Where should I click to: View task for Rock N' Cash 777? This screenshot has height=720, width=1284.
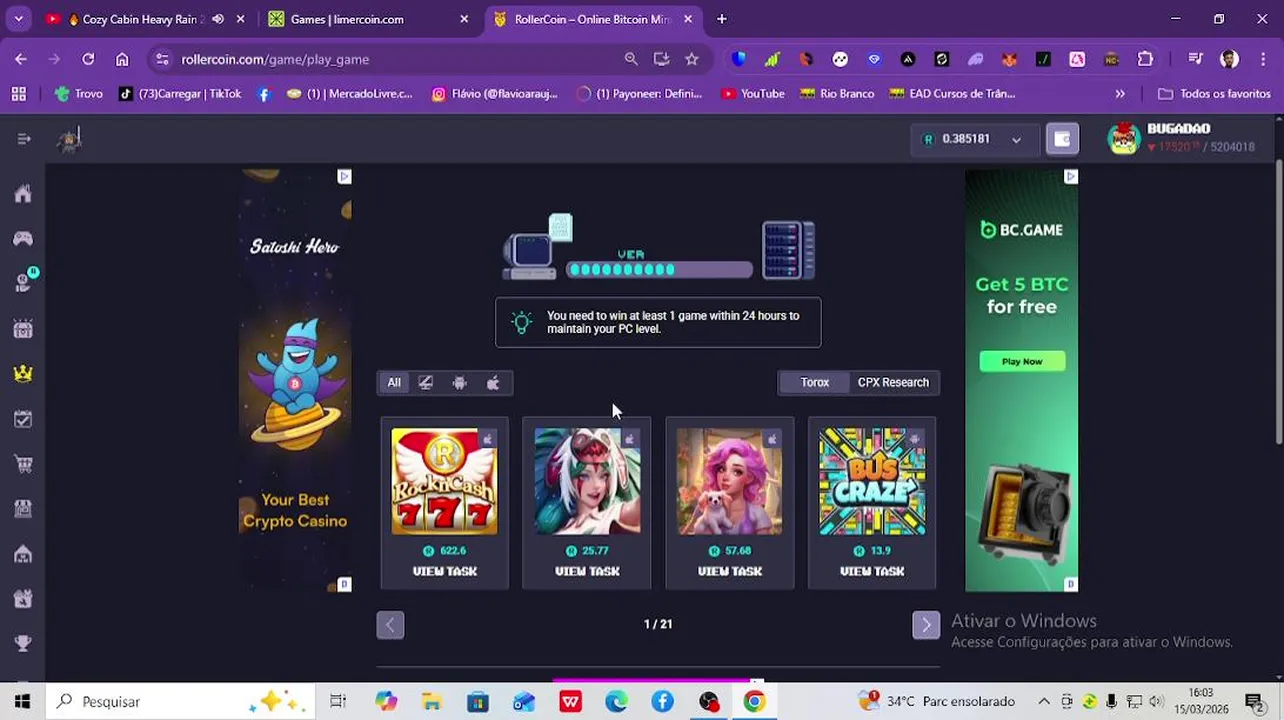[445, 571]
